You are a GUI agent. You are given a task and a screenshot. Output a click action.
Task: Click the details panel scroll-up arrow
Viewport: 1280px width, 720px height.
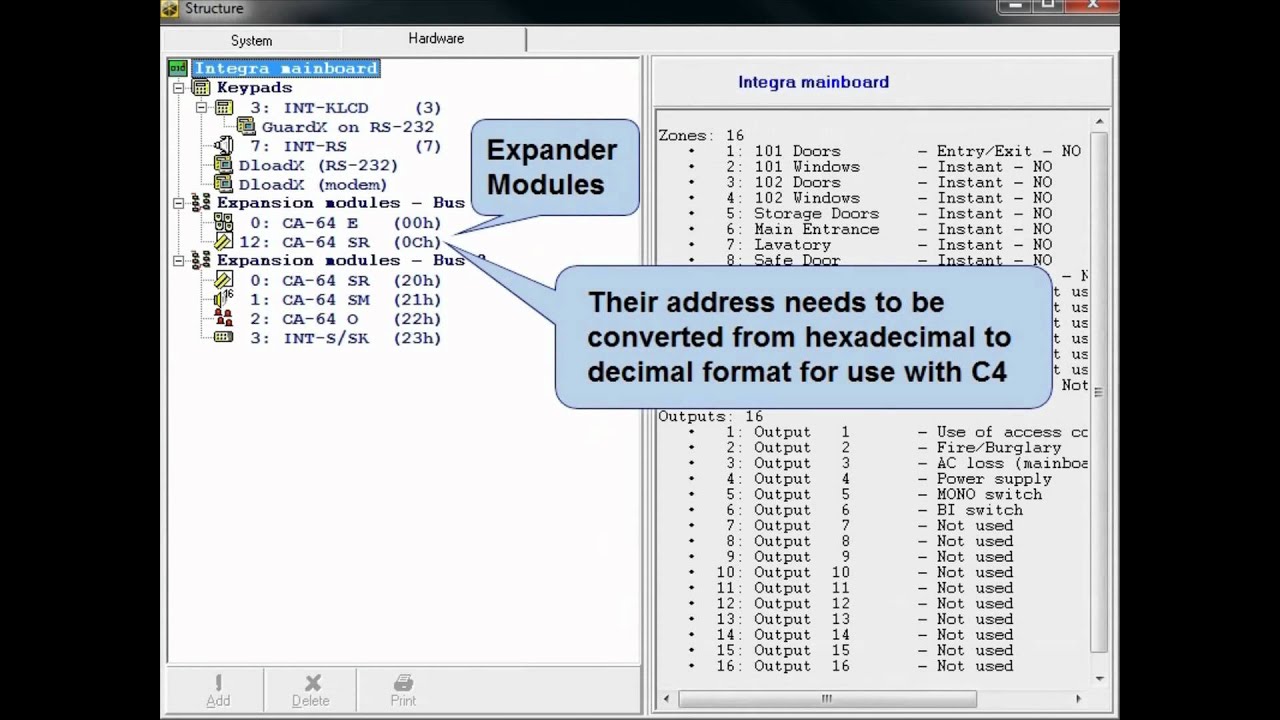pos(1099,122)
